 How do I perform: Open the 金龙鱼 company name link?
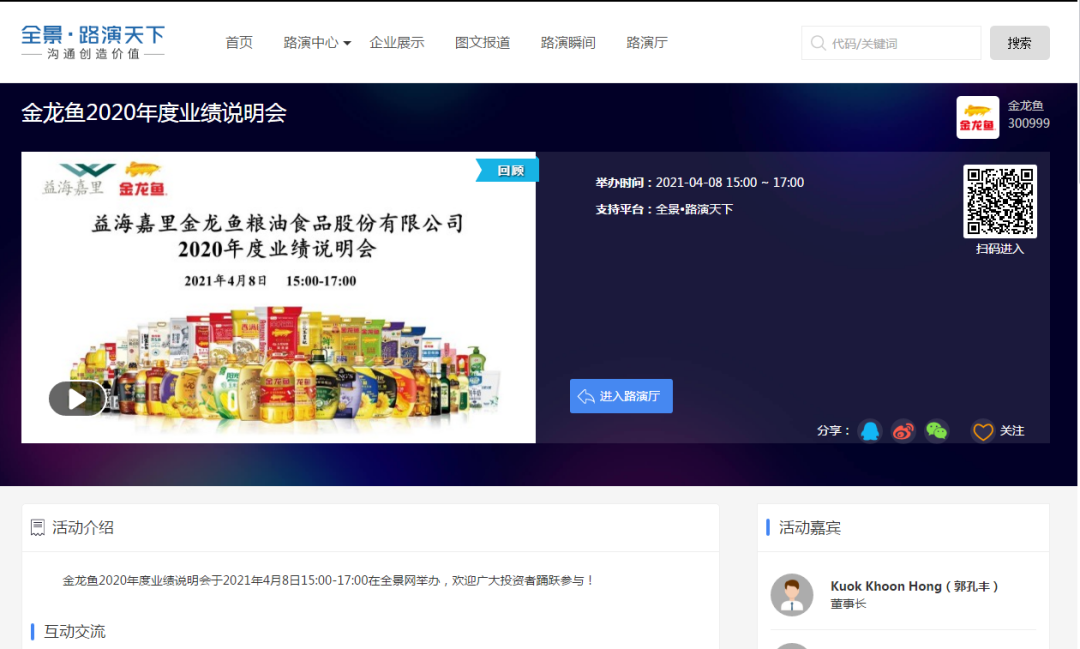pyautogui.click(x=1026, y=105)
